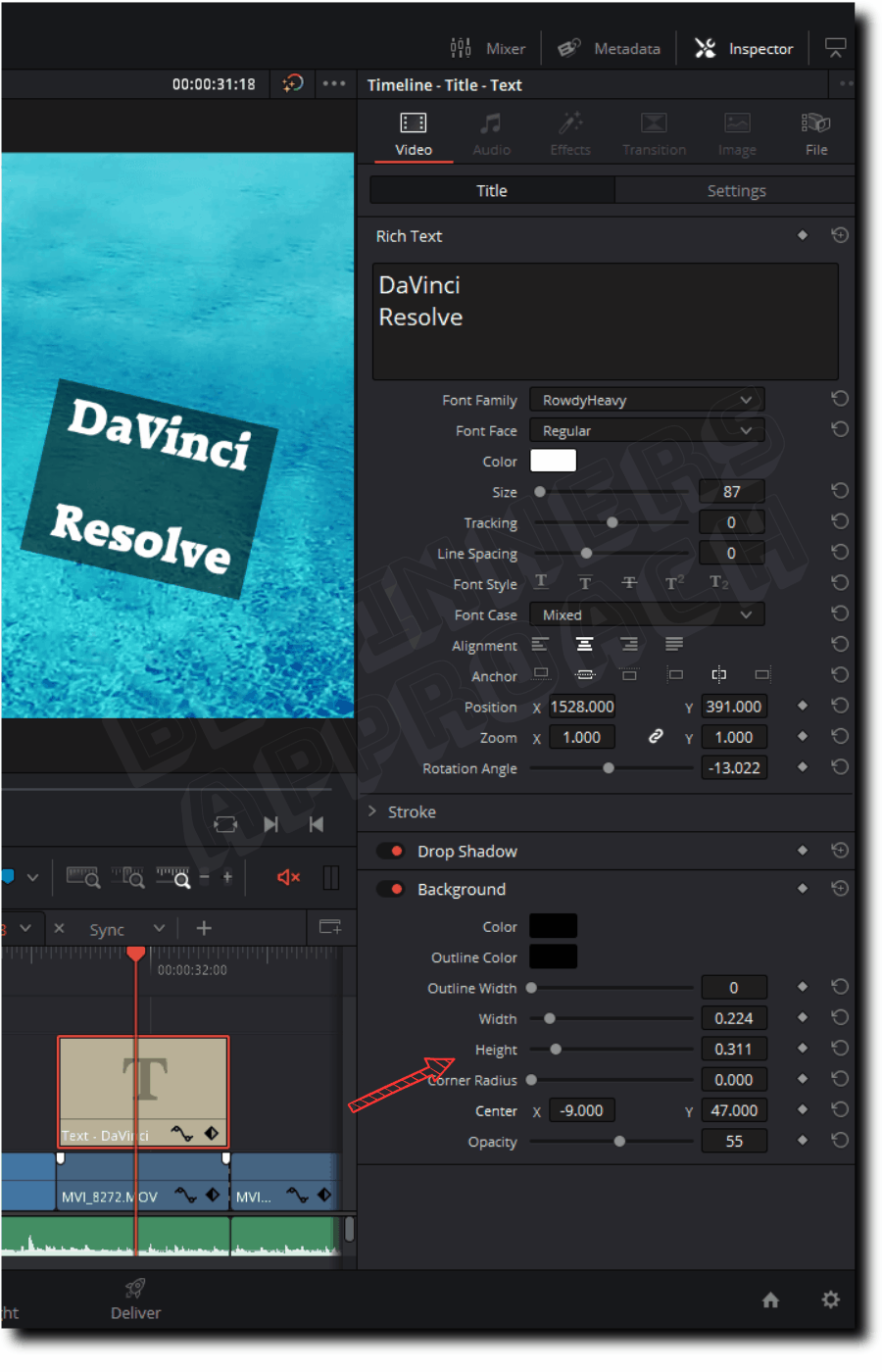Select center text alignment

[584, 644]
